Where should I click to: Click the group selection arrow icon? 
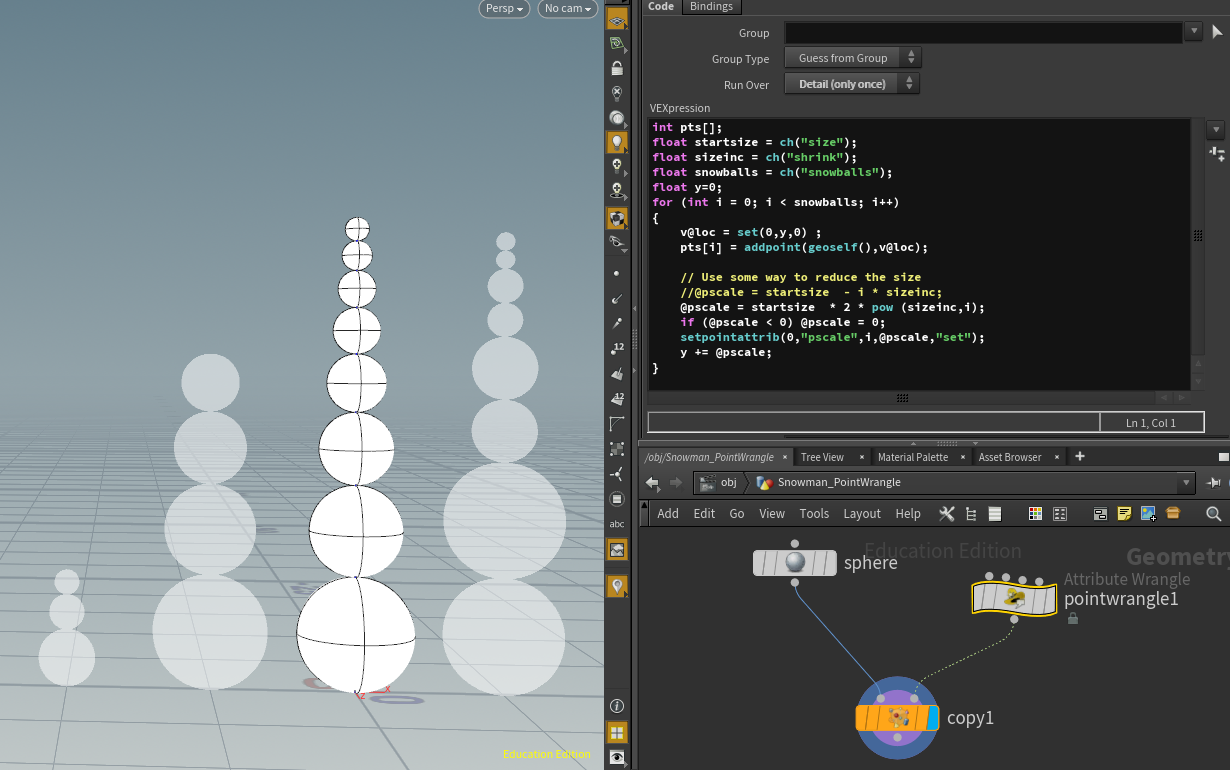pyautogui.click(x=1217, y=32)
